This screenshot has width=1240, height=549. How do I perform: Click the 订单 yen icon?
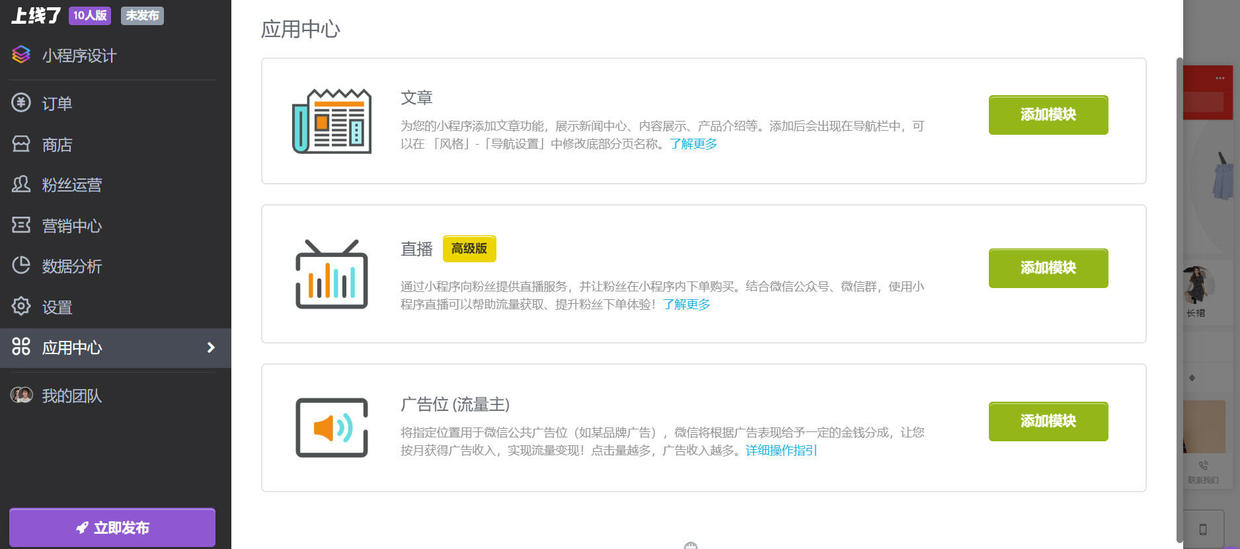(x=21, y=103)
